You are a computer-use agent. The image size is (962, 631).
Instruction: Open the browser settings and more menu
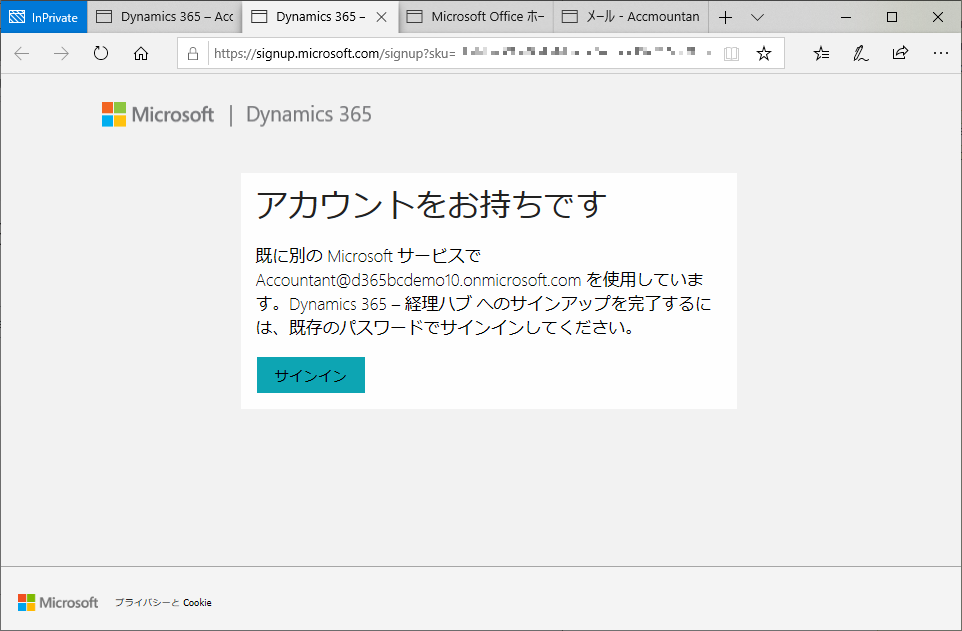pos(941,54)
